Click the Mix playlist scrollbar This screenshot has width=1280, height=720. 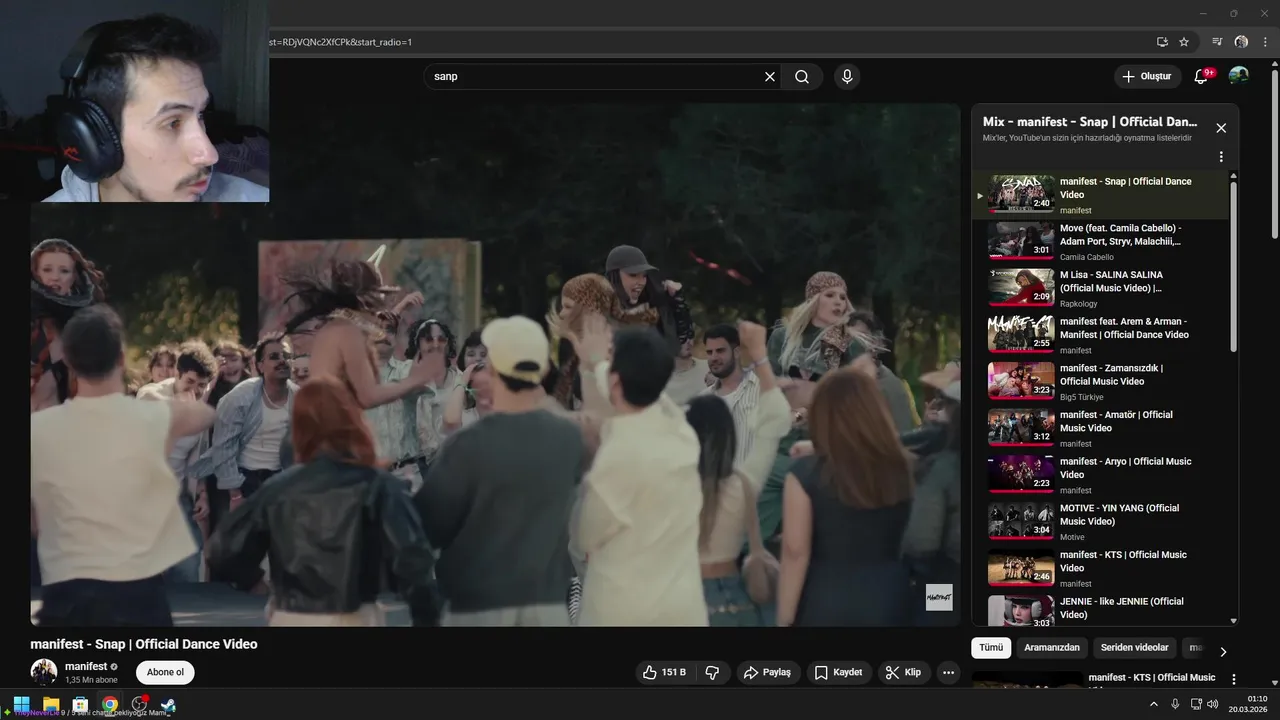click(1233, 266)
